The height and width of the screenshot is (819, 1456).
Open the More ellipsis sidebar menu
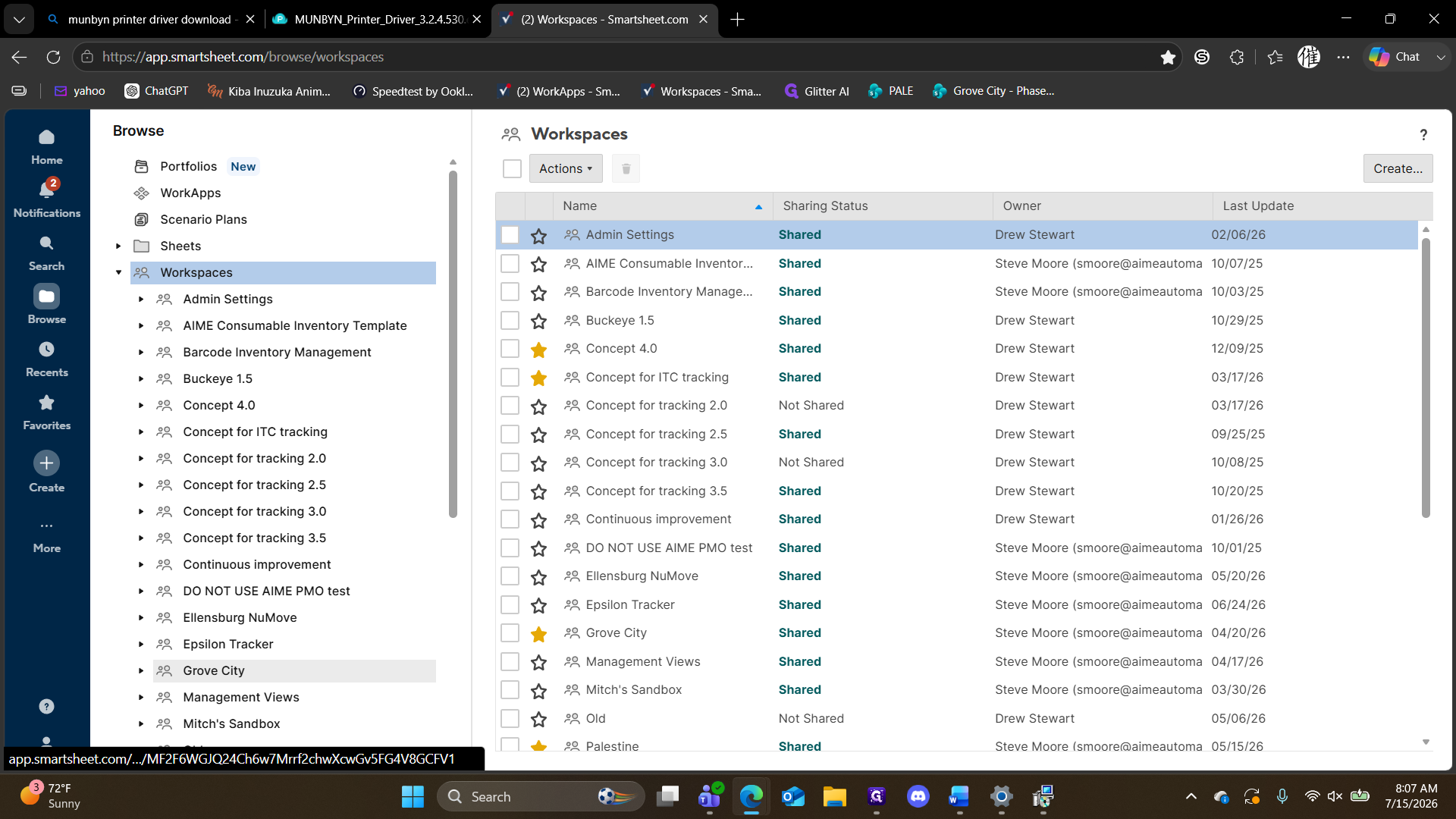[x=46, y=535]
